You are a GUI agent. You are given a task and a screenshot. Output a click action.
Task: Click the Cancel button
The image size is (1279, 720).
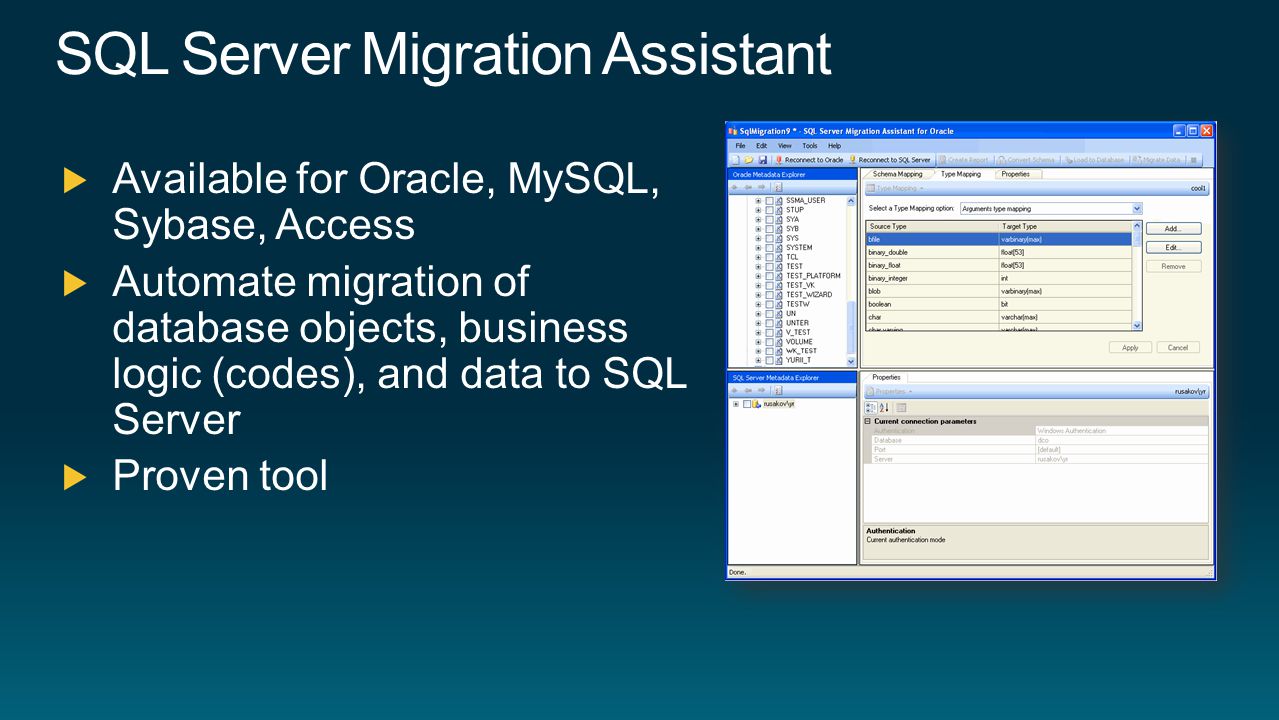pos(1178,348)
